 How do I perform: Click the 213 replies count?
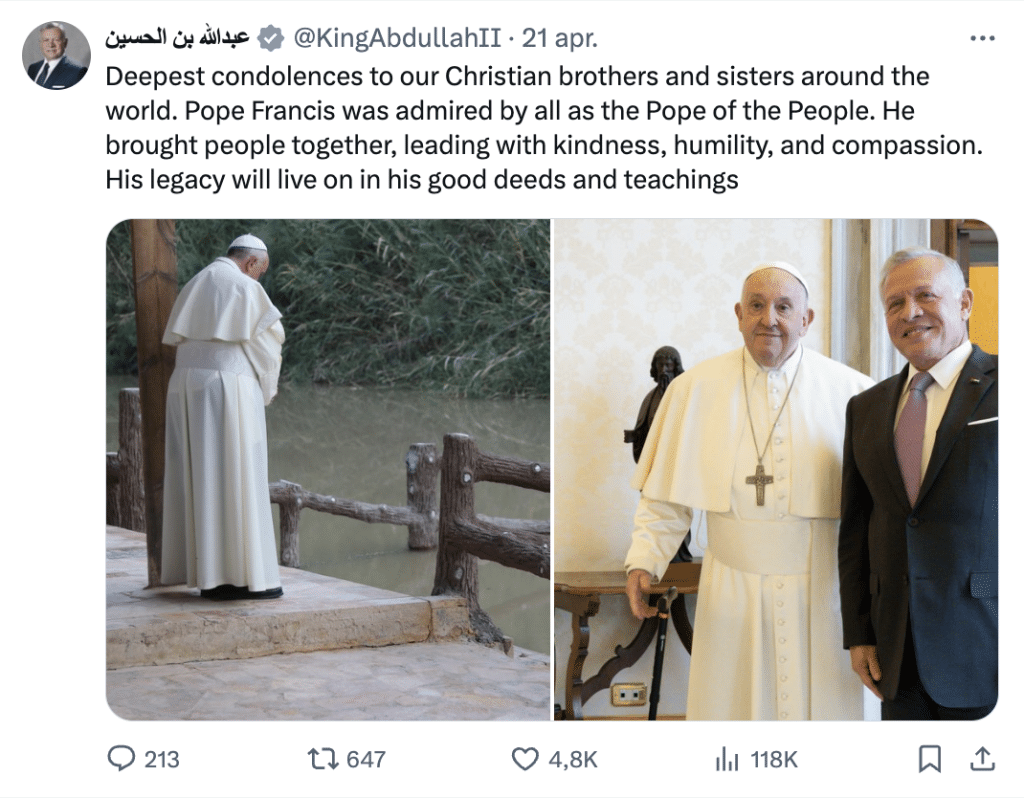161,760
